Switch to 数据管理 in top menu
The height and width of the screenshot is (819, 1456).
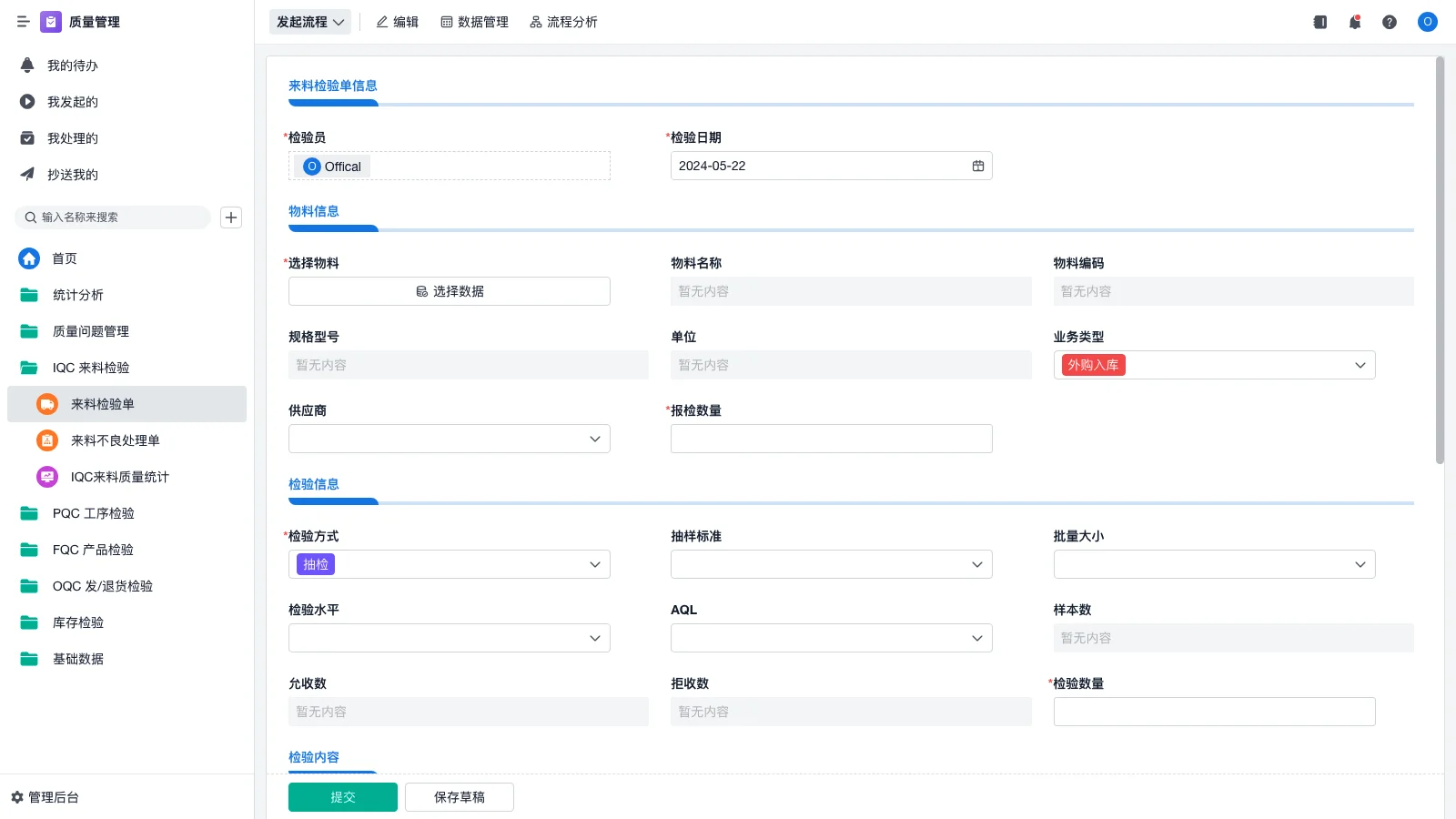click(474, 22)
